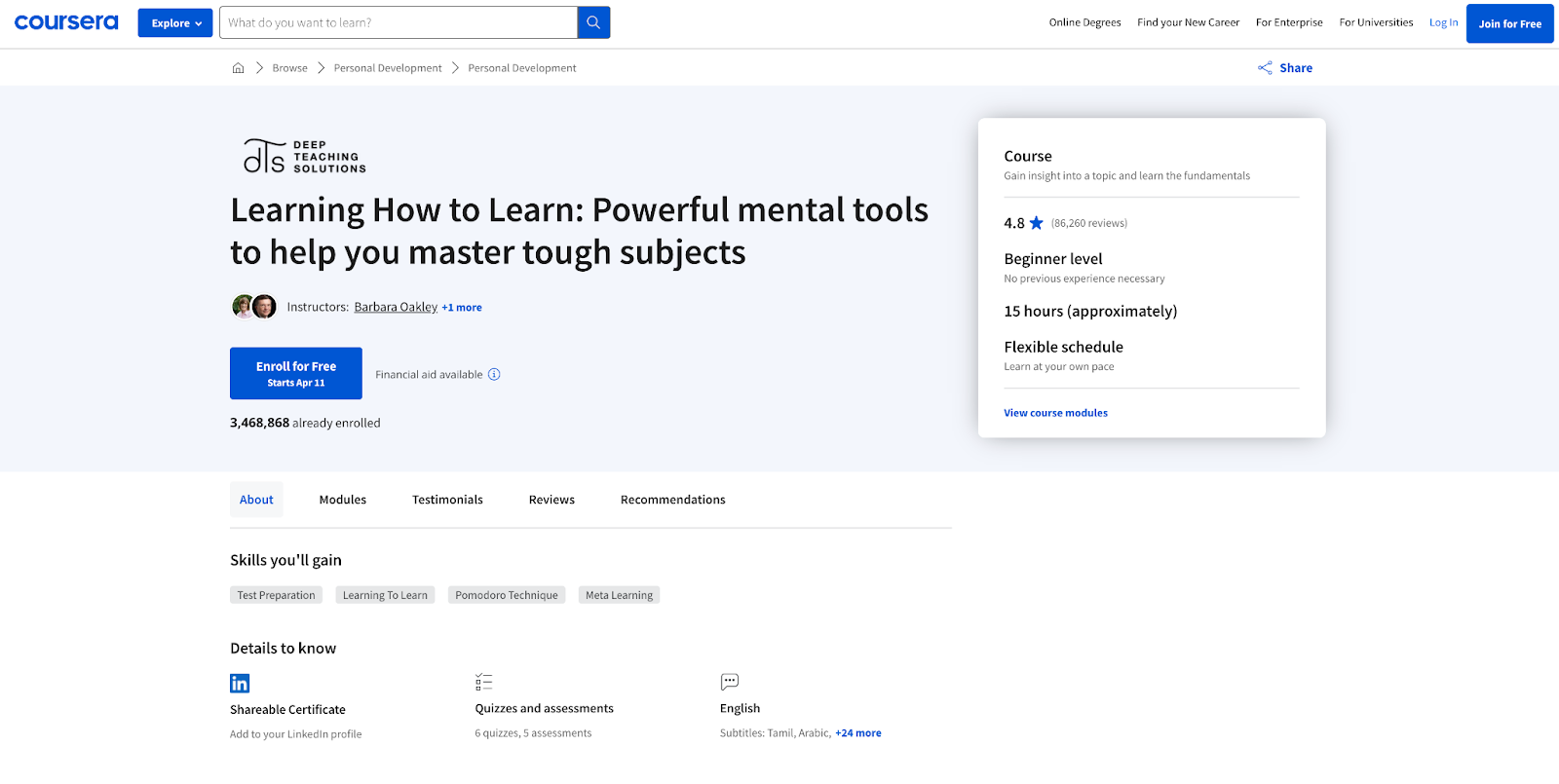
Task: Click View course modules link
Action: 1055,413
